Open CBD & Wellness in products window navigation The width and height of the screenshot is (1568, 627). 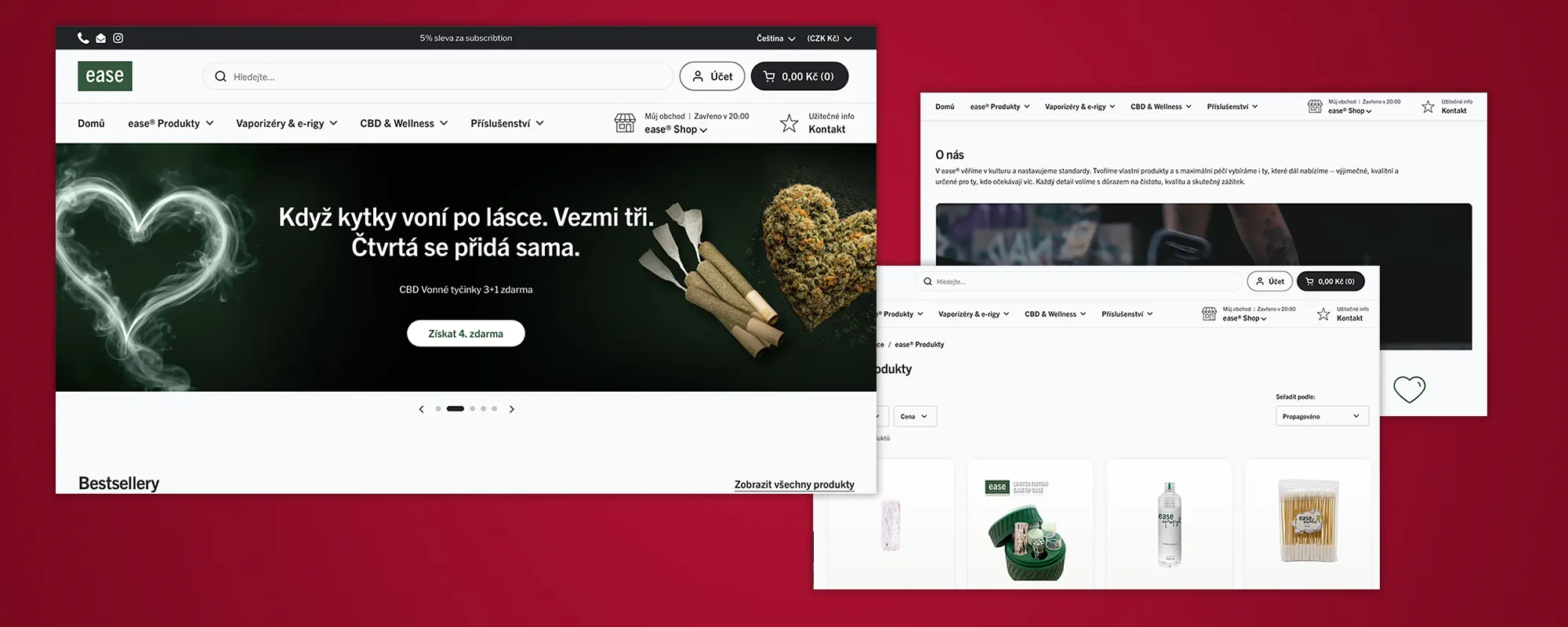point(1055,314)
